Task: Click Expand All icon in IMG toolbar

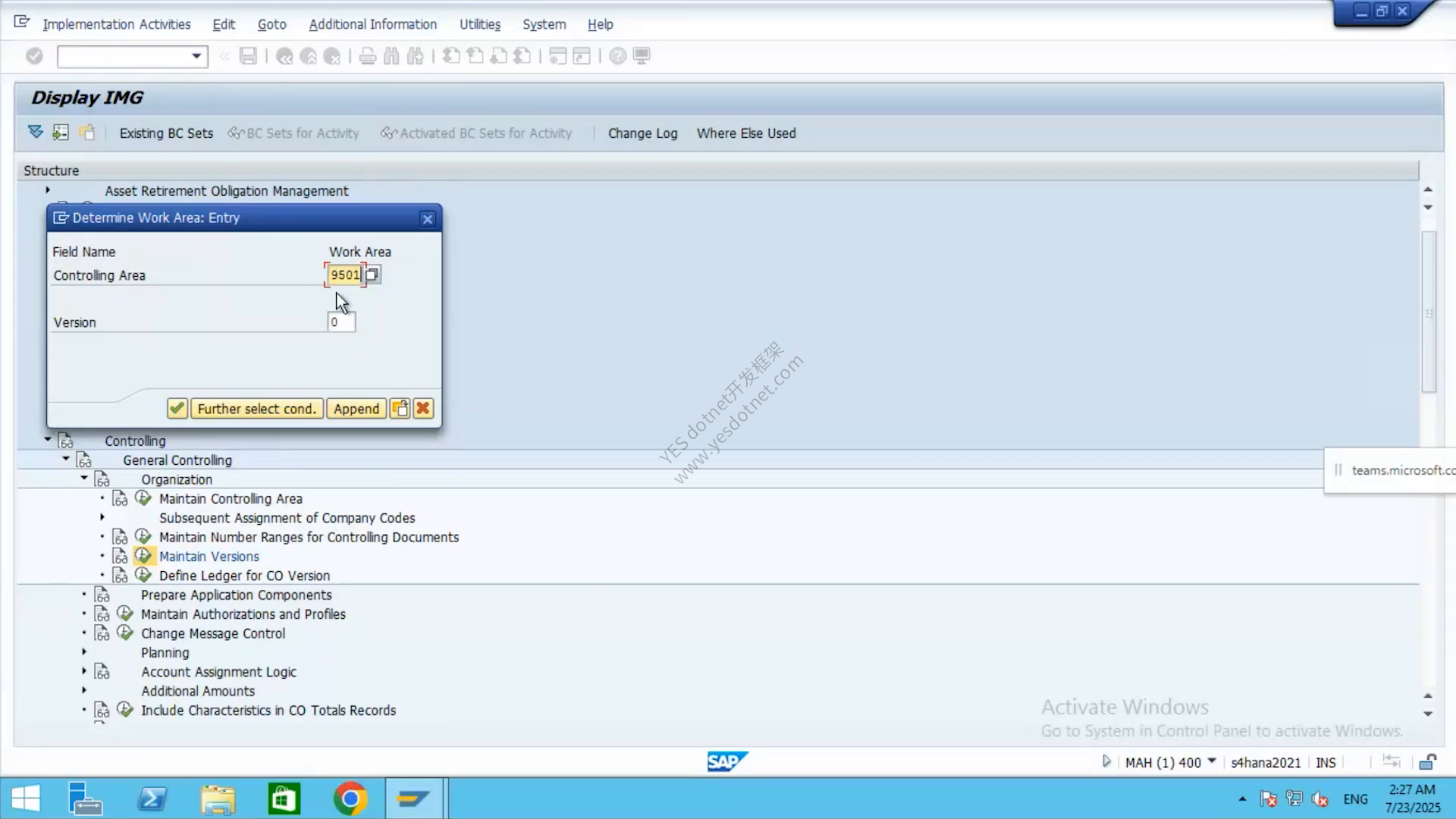Action: (36, 133)
